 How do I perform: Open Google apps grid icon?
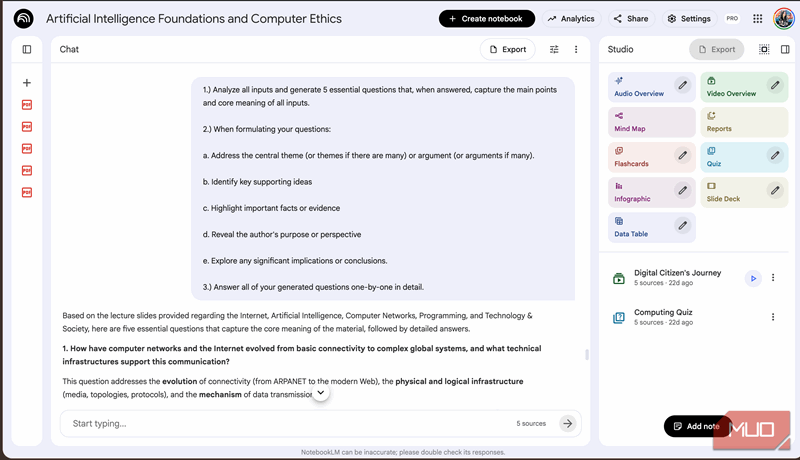coord(756,19)
